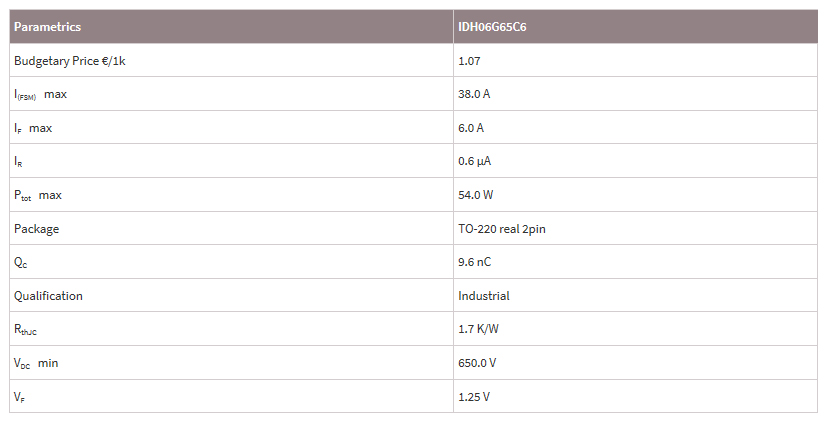Click the 650.0 V VDC value
Image resolution: width=825 pixels, height=425 pixels.
(x=477, y=363)
